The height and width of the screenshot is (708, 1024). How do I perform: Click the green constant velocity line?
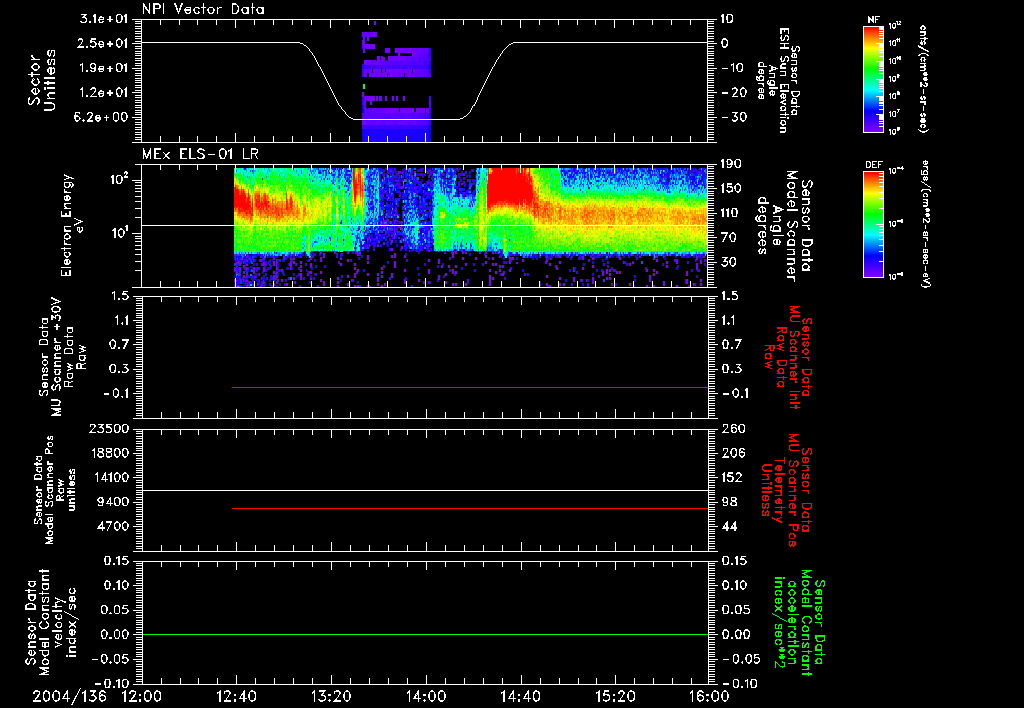425,634
